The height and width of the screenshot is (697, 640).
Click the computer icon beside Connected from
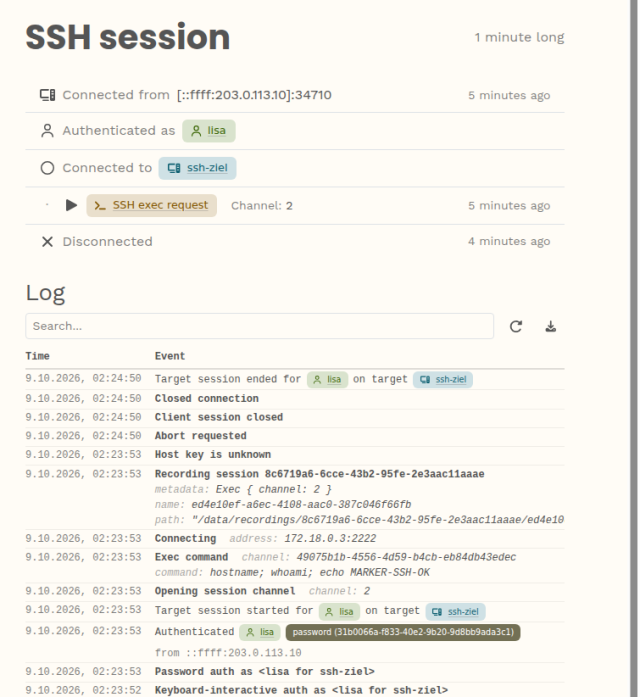48,95
